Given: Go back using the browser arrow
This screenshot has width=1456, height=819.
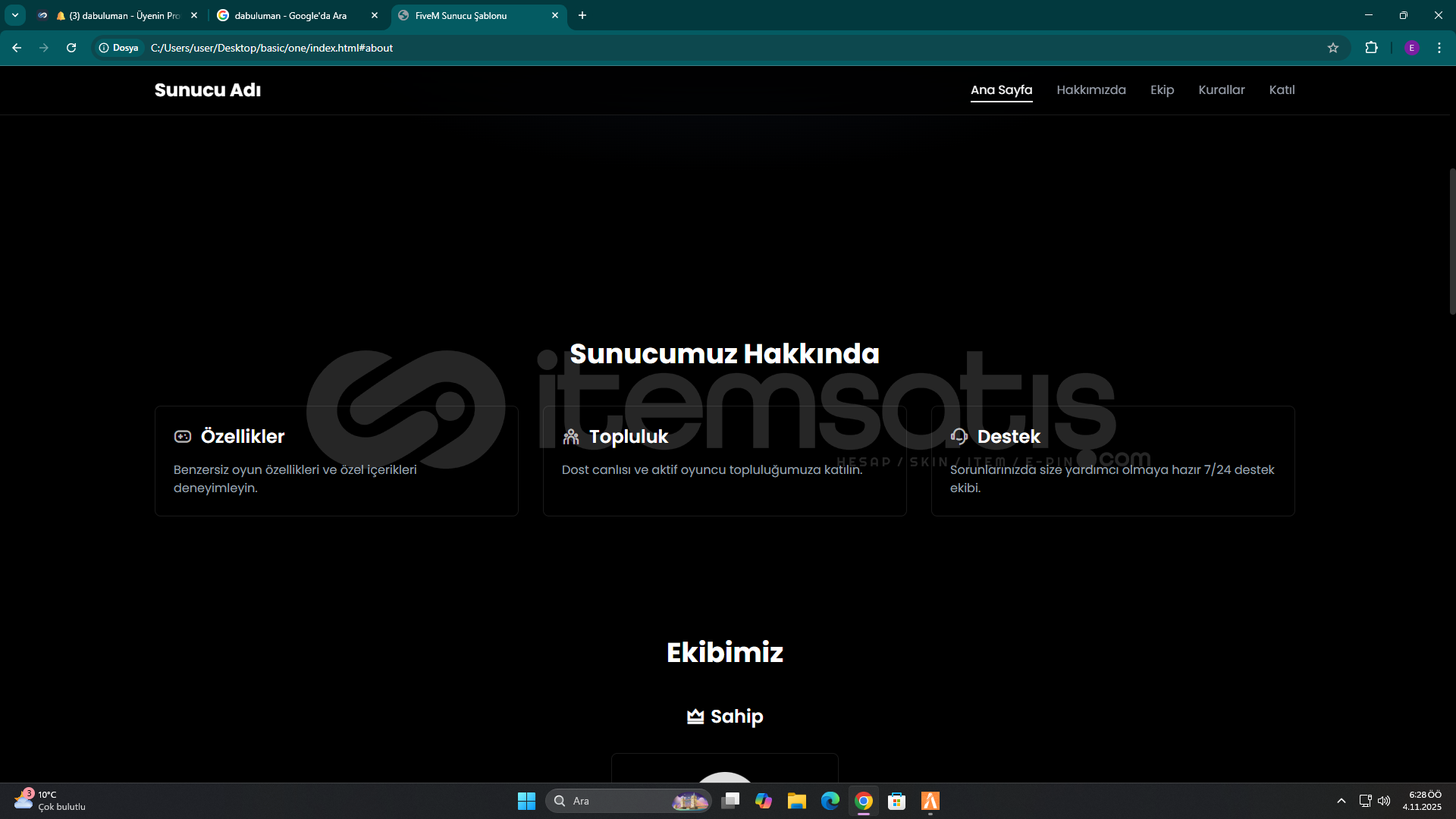Looking at the screenshot, I should click(17, 48).
